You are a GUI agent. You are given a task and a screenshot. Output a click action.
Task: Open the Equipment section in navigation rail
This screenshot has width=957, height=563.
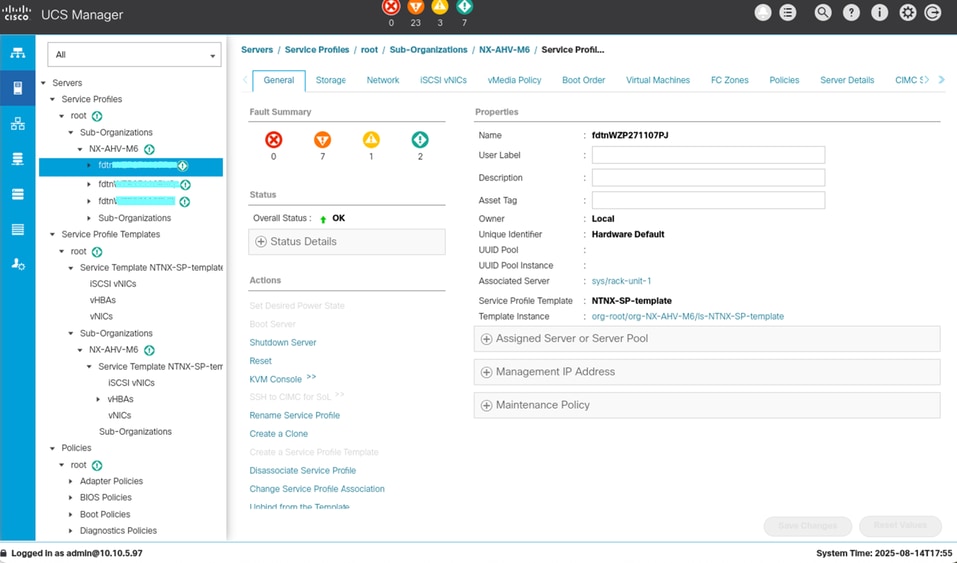tap(18, 53)
